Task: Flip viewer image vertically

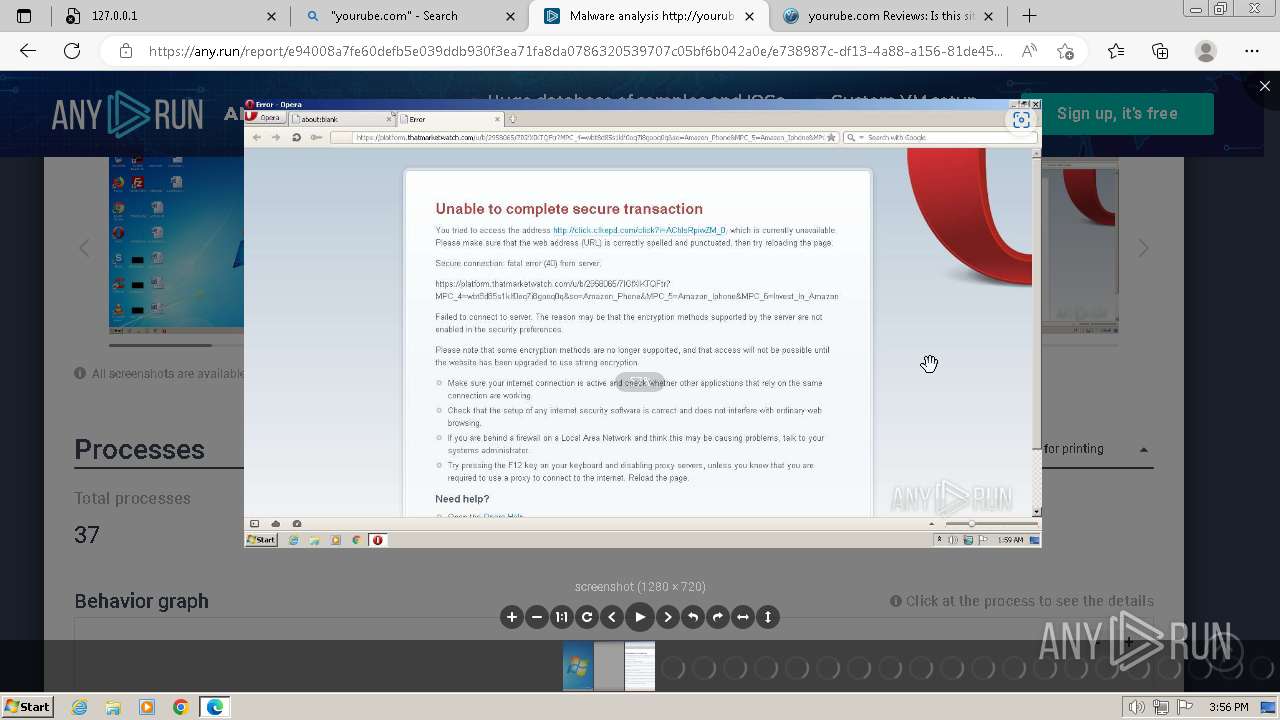Action: click(x=768, y=617)
